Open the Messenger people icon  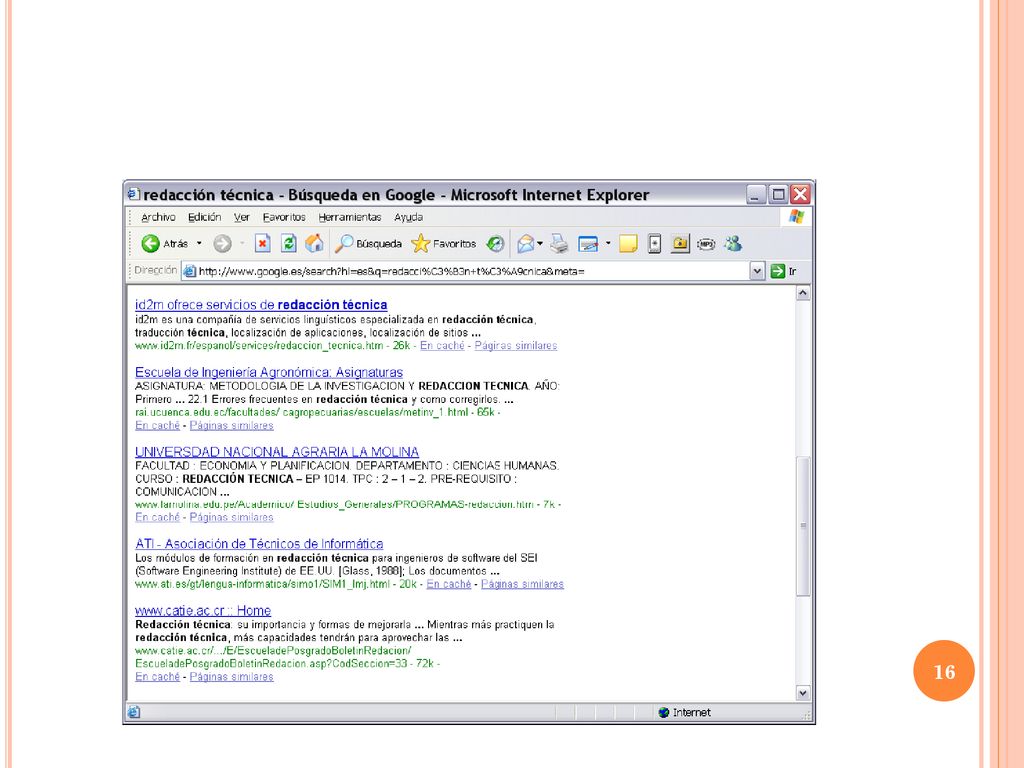(733, 244)
